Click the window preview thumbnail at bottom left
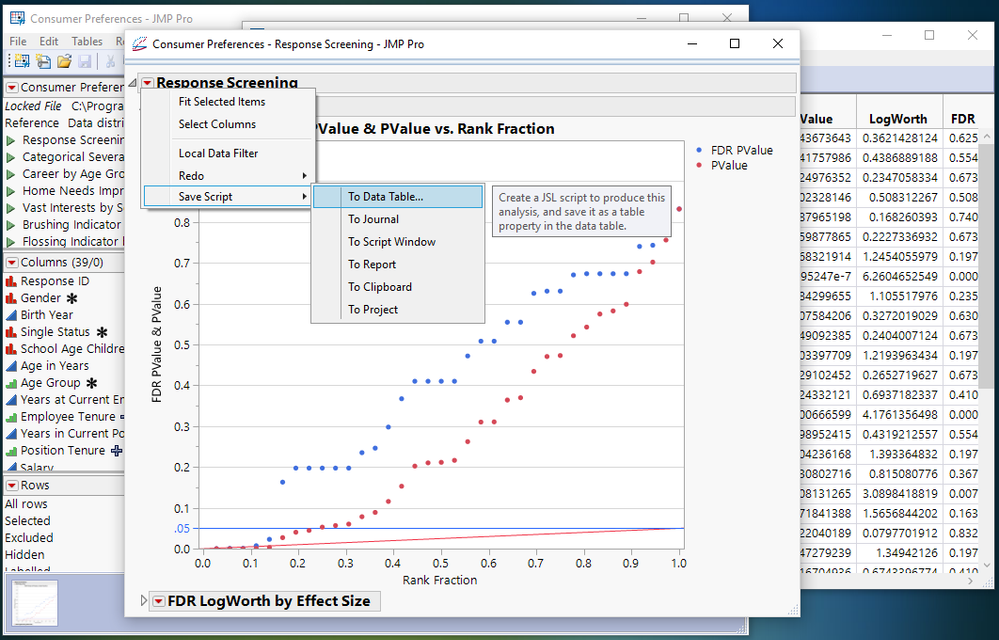The height and width of the screenshot is (640, 999). pyautogui.click(x=33, y=604)
